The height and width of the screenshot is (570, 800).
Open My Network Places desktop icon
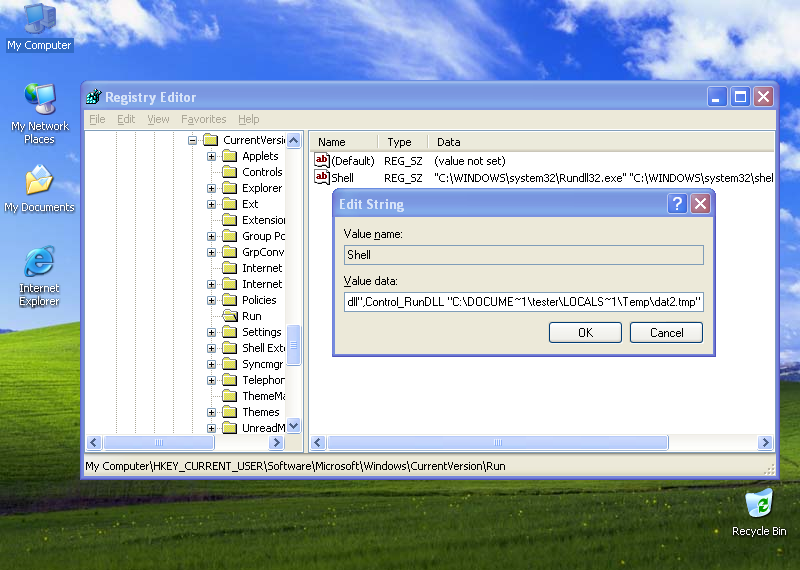tap(39, 113)
